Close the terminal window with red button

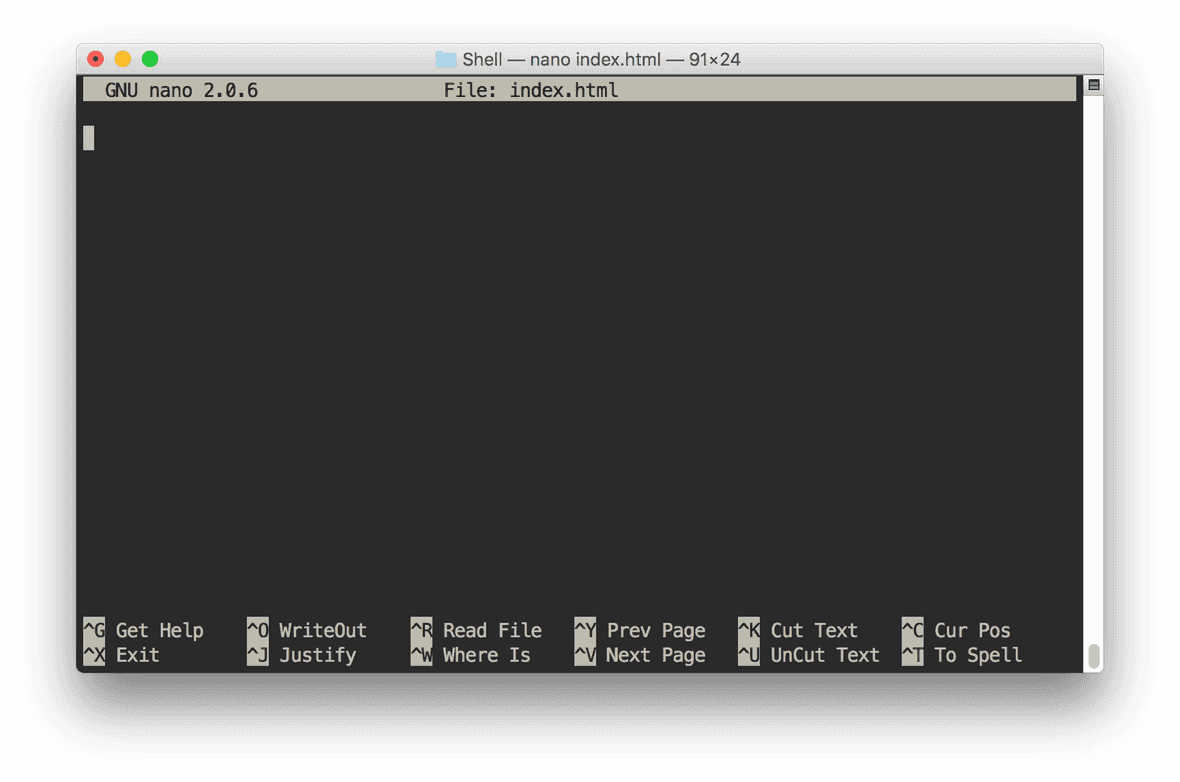96,60
